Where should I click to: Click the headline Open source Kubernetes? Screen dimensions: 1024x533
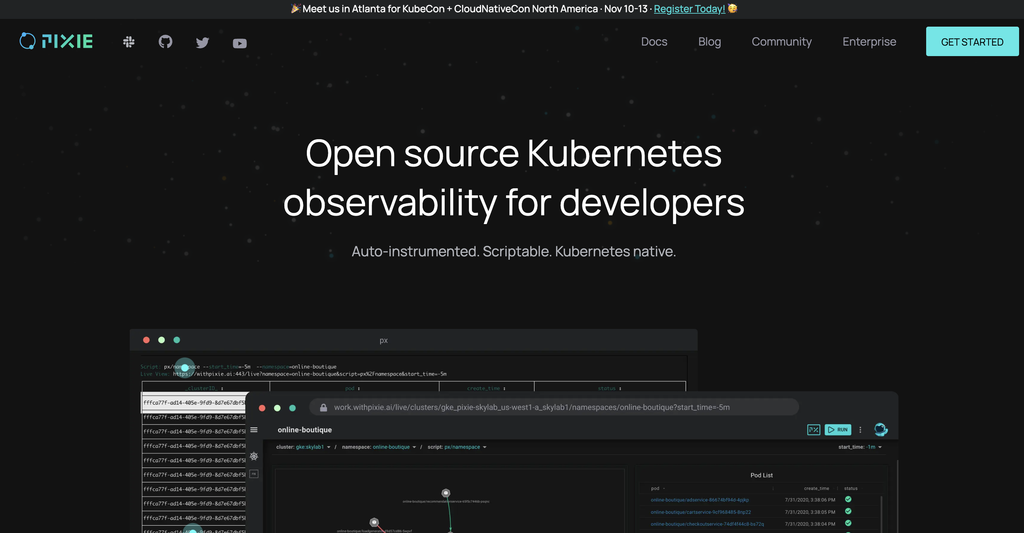click(x=513, y=153)
